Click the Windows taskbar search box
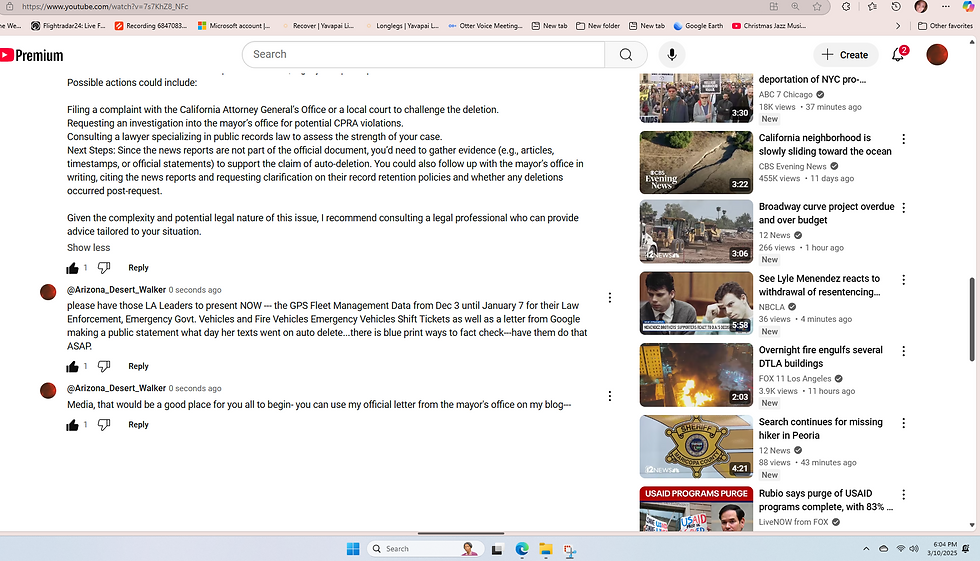 (x=425, y=549)
